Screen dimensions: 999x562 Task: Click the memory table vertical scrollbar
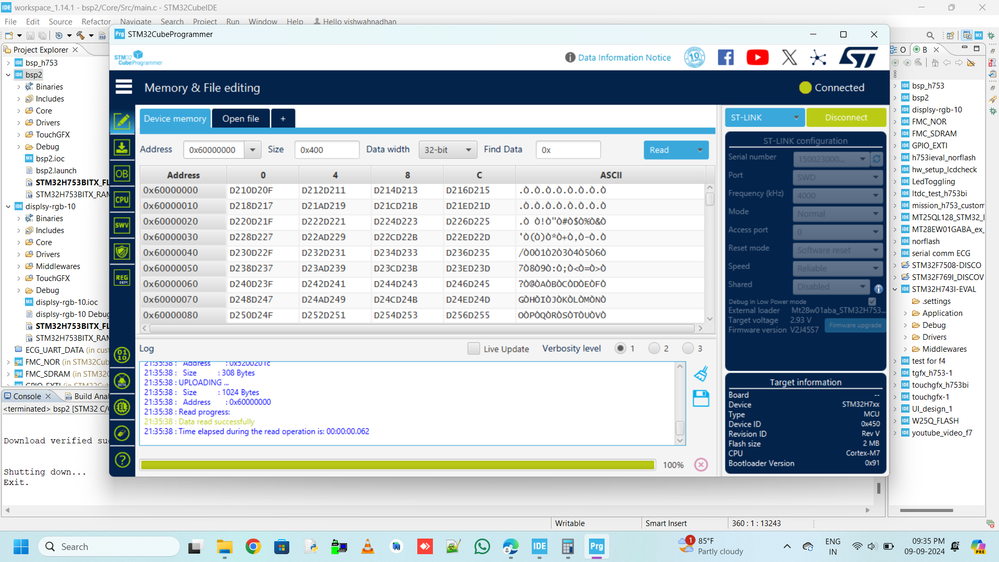click(x=709, y=252)
